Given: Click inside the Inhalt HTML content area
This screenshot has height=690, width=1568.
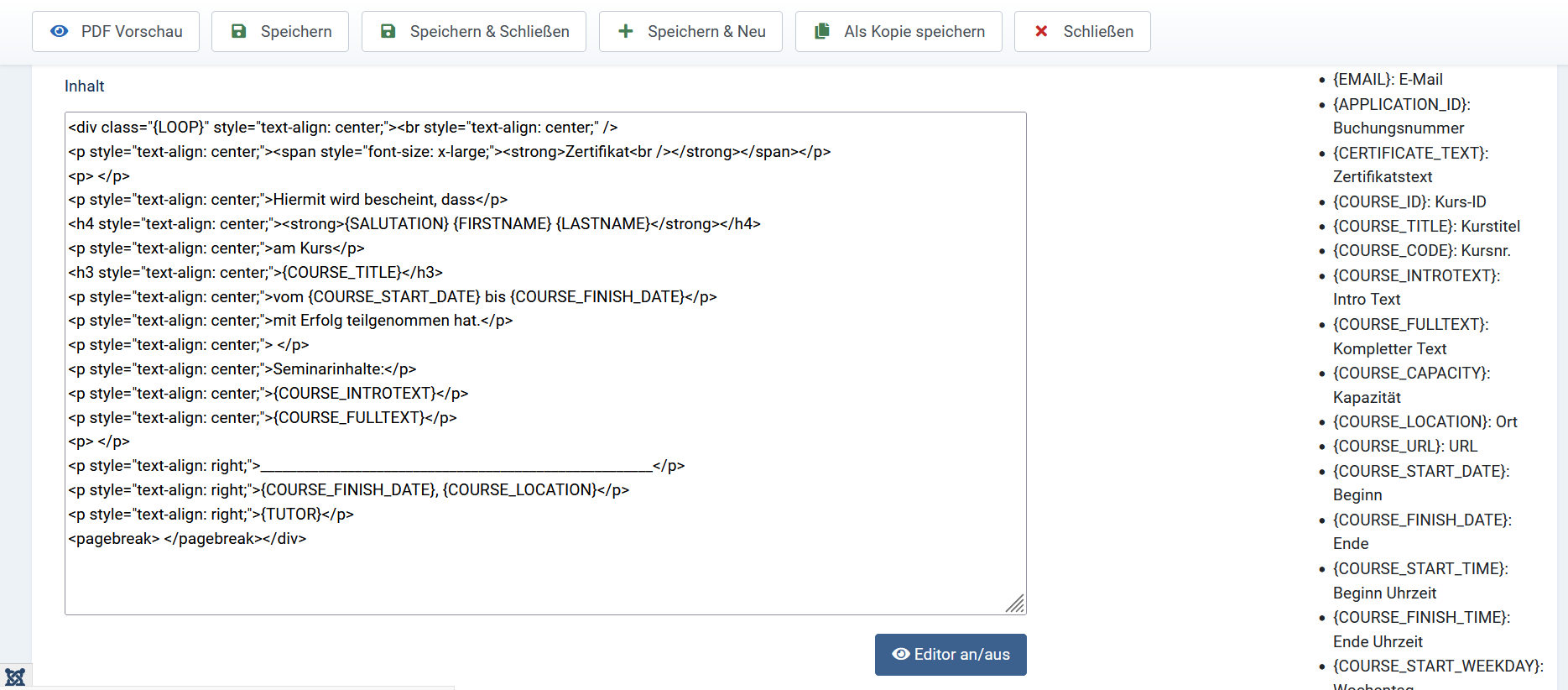Looking at the screenshot, I should point(545,361).
